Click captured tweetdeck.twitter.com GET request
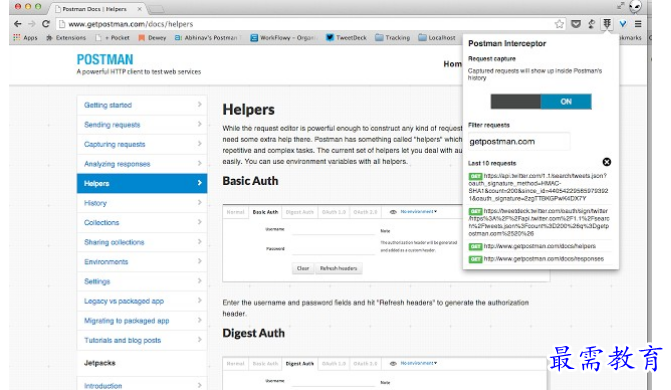 (539, 222)
